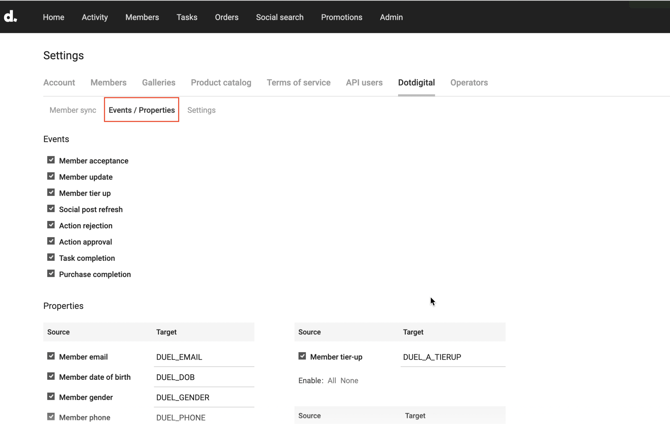This screenshot has width=670, height=424.
Task: Click the Duel logo icon
Action: click(x=10, y=17)
